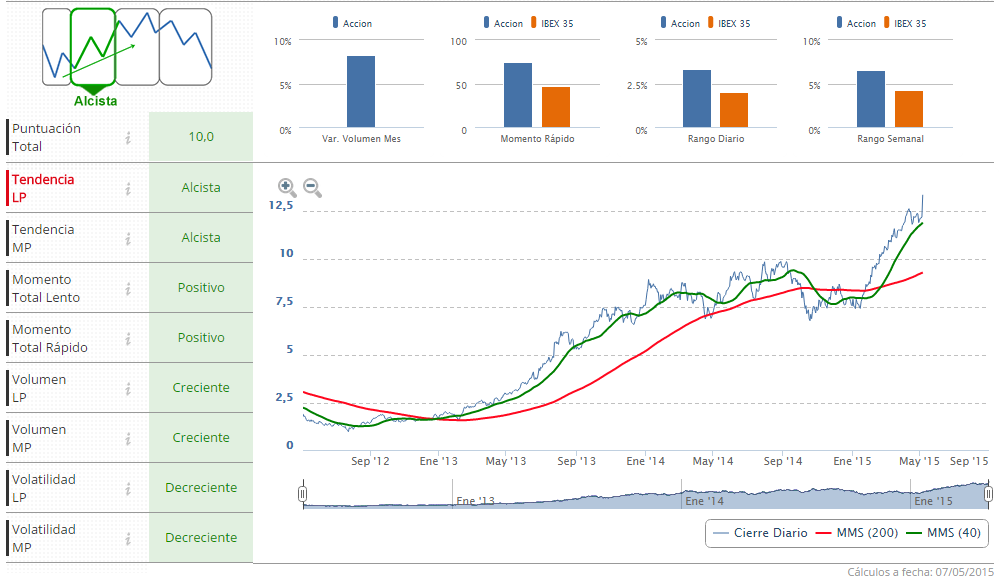The height and width of the screenshot is (587, 1001).
Task: Open info icon for Tendencia LP
Action: (128, 188)
